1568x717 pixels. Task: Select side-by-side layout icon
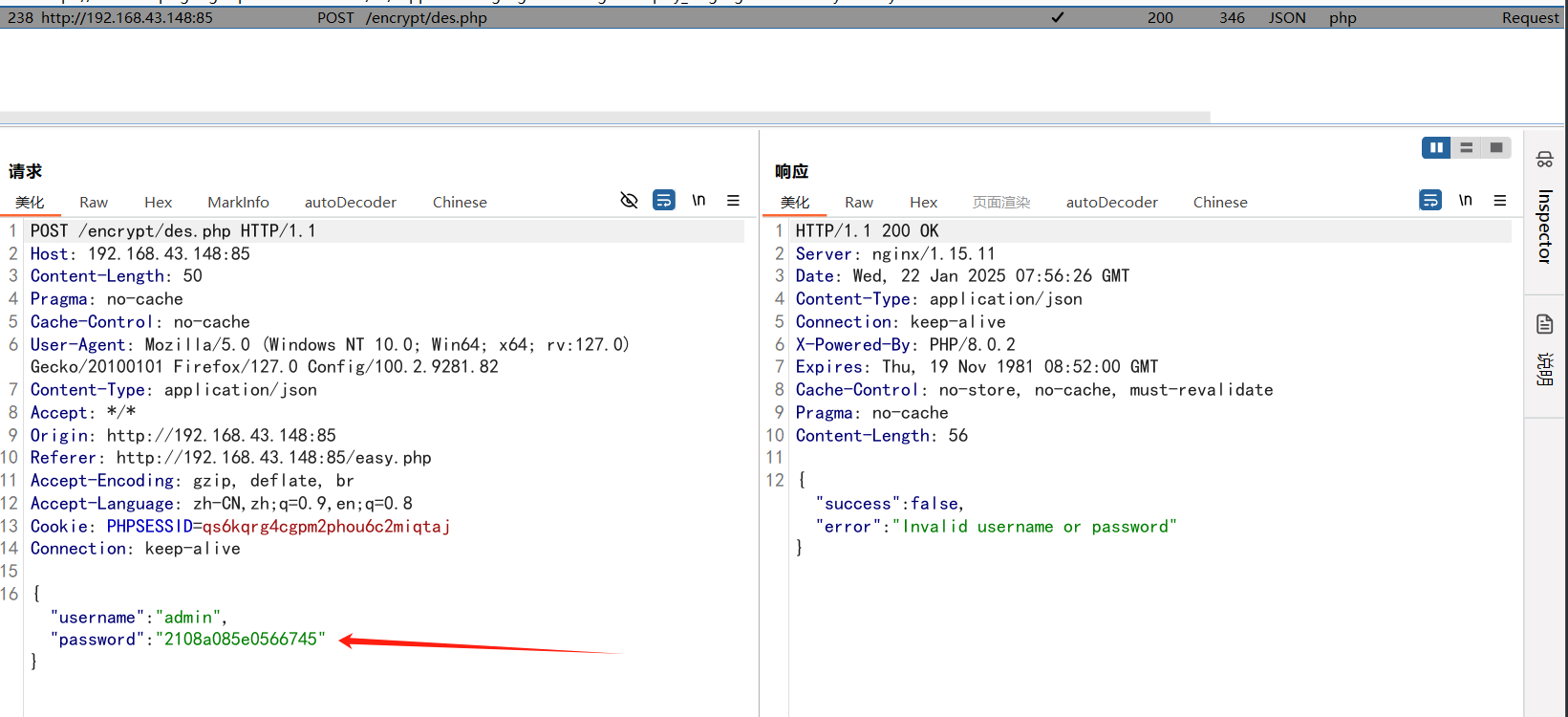coord(1436,147)
